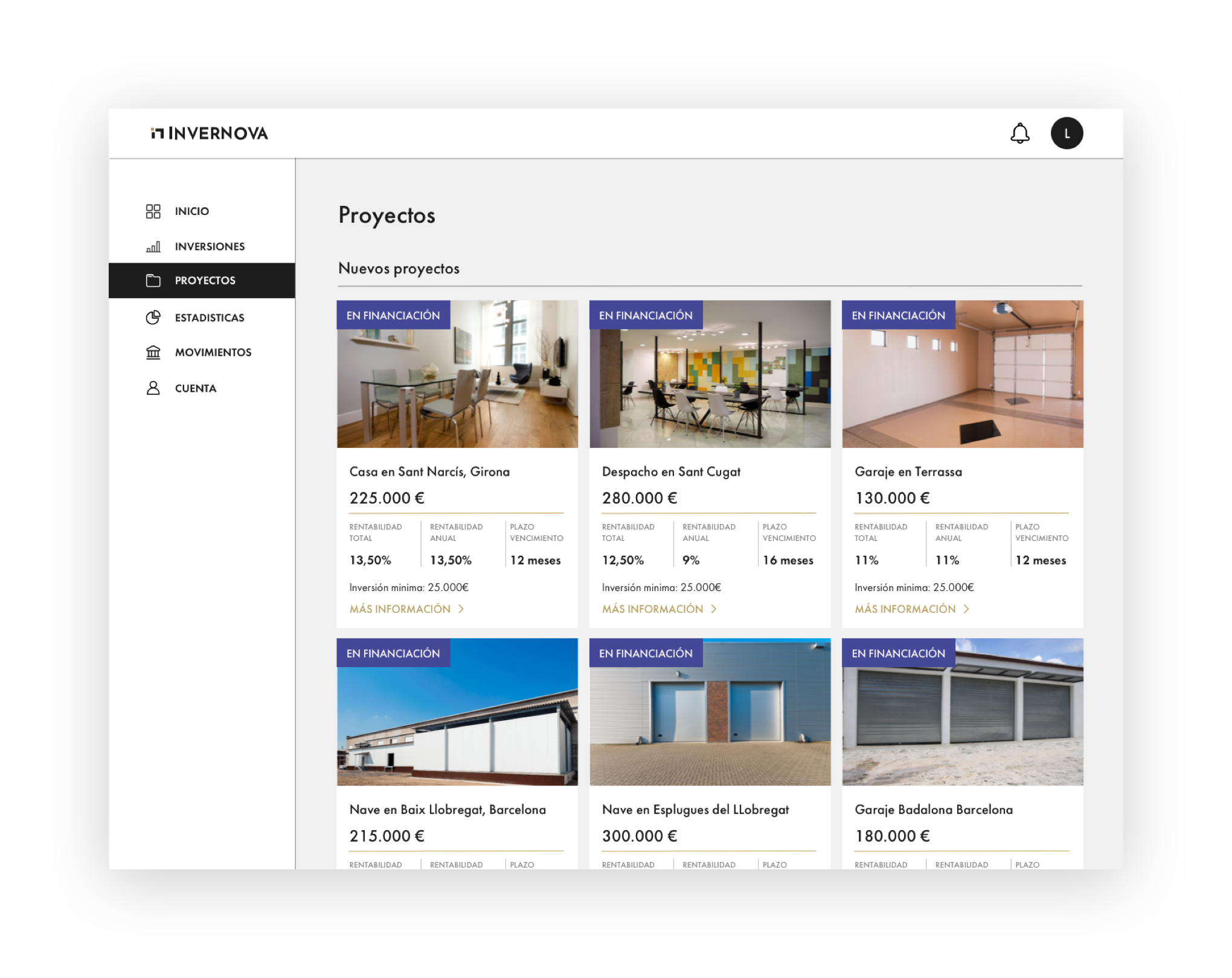
Task: Expand the chevron next to Garaje en Terrassa's Más Información
Action: point(966,609)
